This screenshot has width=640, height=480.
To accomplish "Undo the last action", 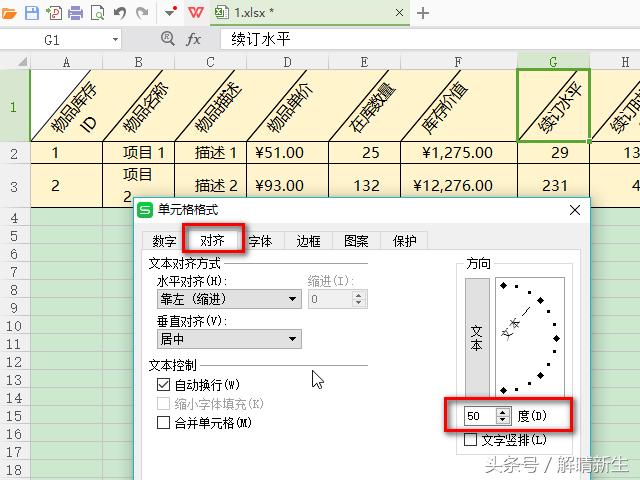I will (120, 13).
